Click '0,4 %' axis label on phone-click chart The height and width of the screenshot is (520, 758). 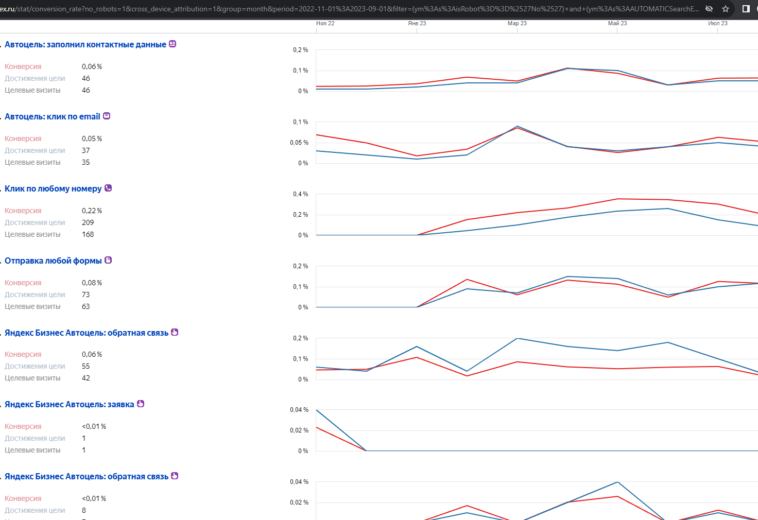(300, 194)
